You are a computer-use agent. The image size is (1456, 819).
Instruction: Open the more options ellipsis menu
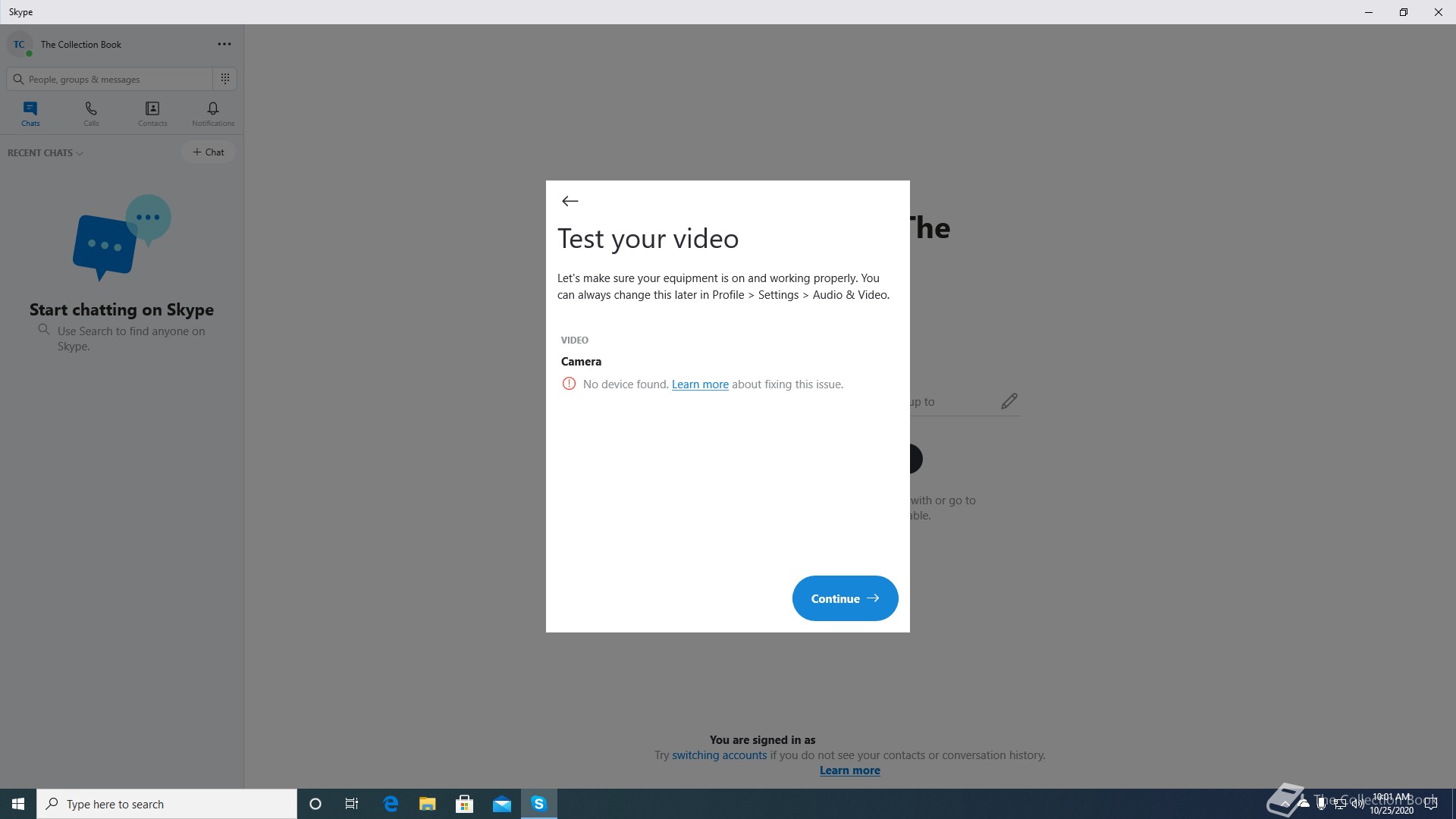(224, 44)
